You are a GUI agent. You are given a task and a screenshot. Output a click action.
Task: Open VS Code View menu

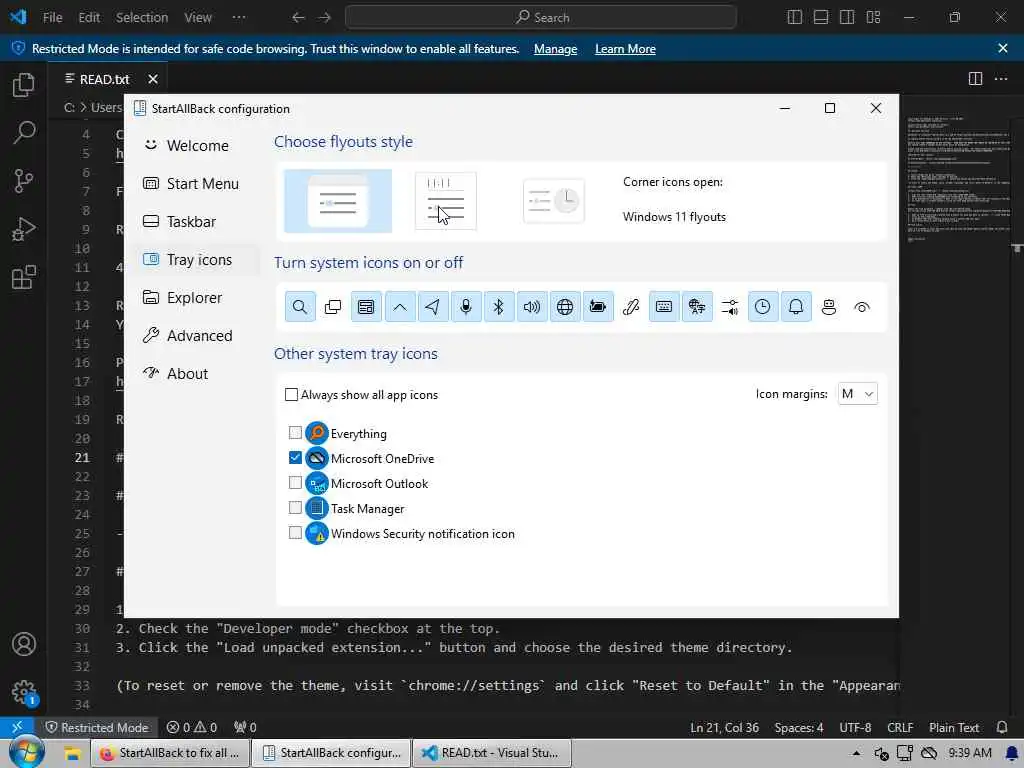198,18
